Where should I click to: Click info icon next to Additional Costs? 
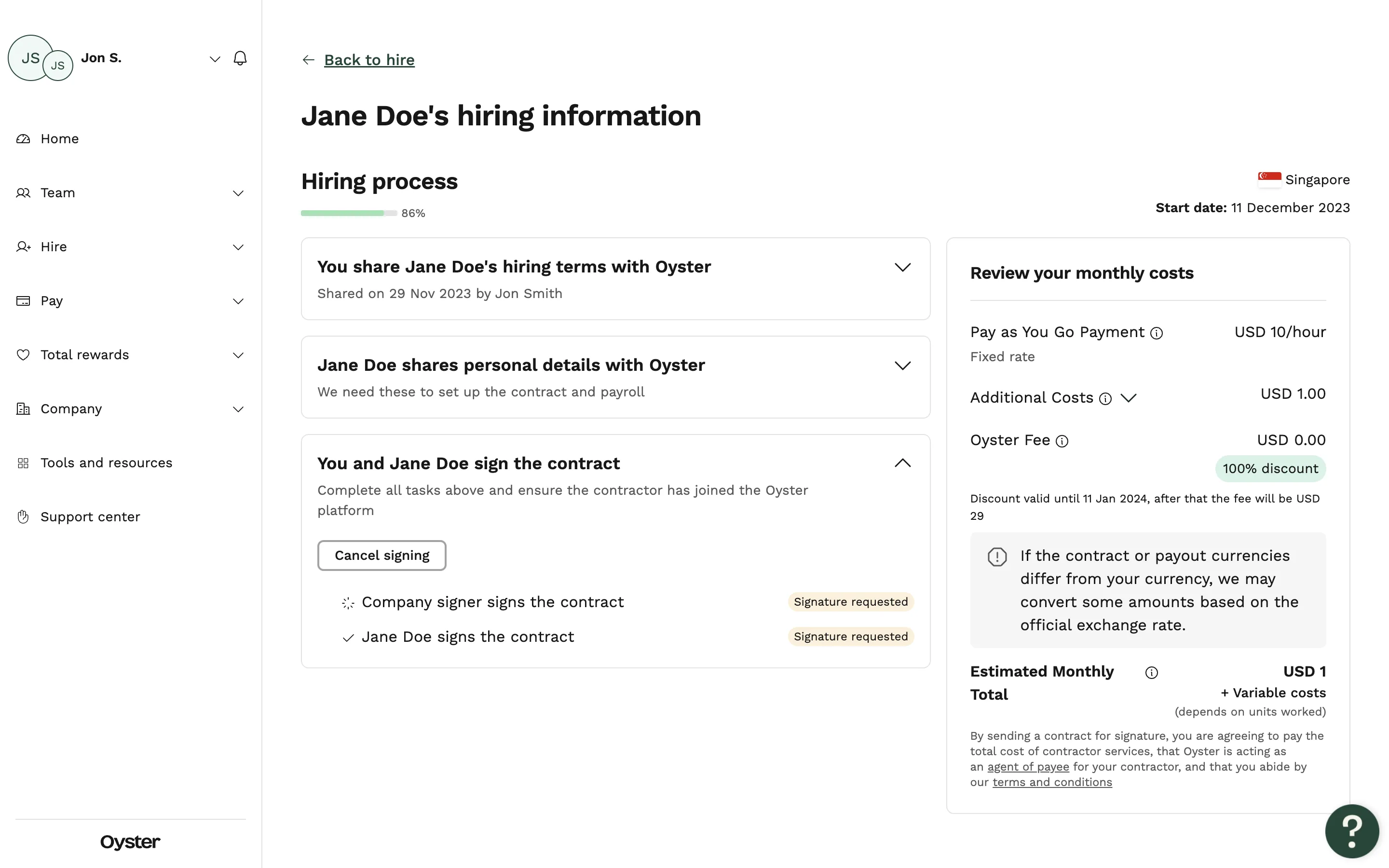tap(1105, 399)
